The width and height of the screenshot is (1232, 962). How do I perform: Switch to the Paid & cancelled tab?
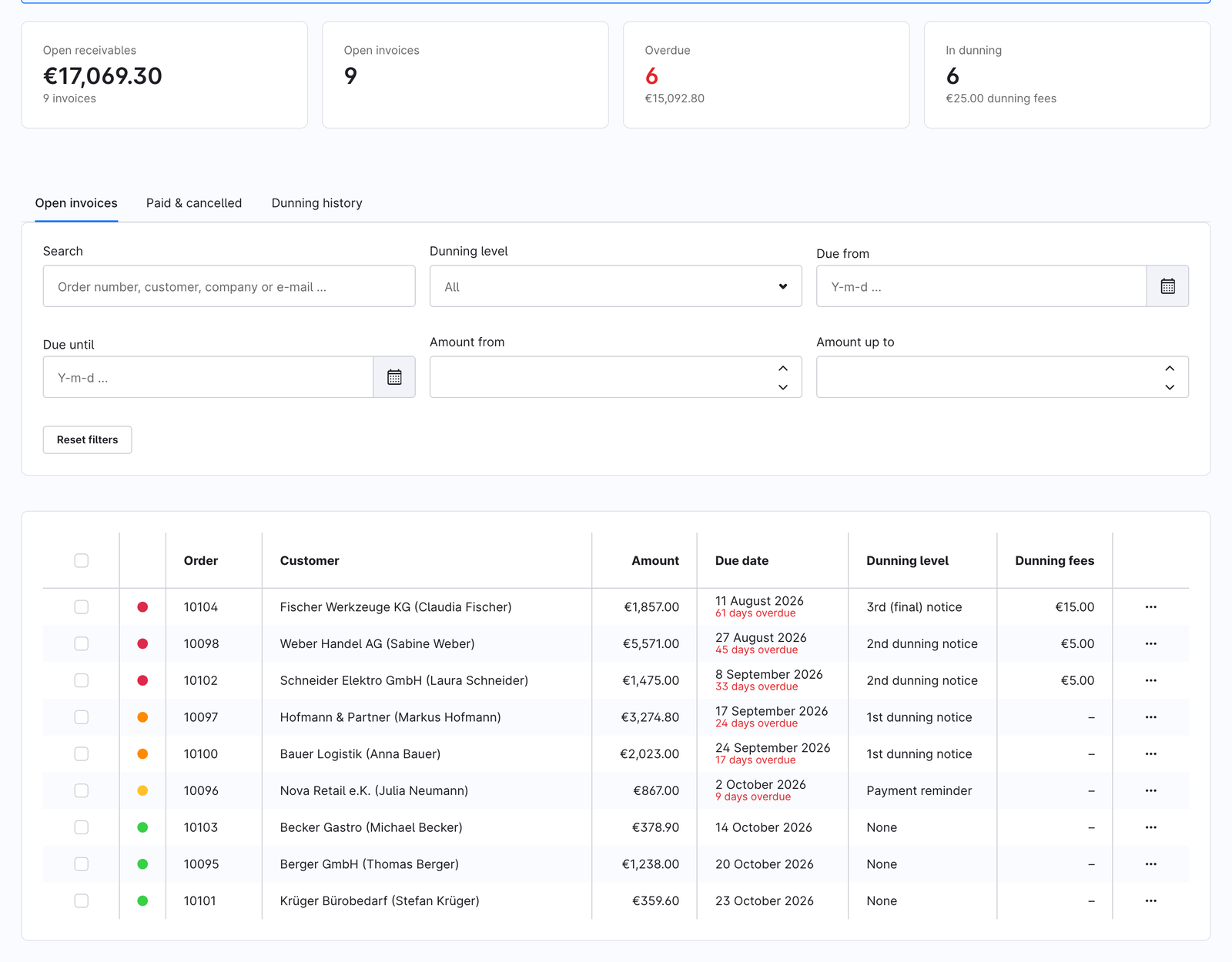click(x=194, y=203)
